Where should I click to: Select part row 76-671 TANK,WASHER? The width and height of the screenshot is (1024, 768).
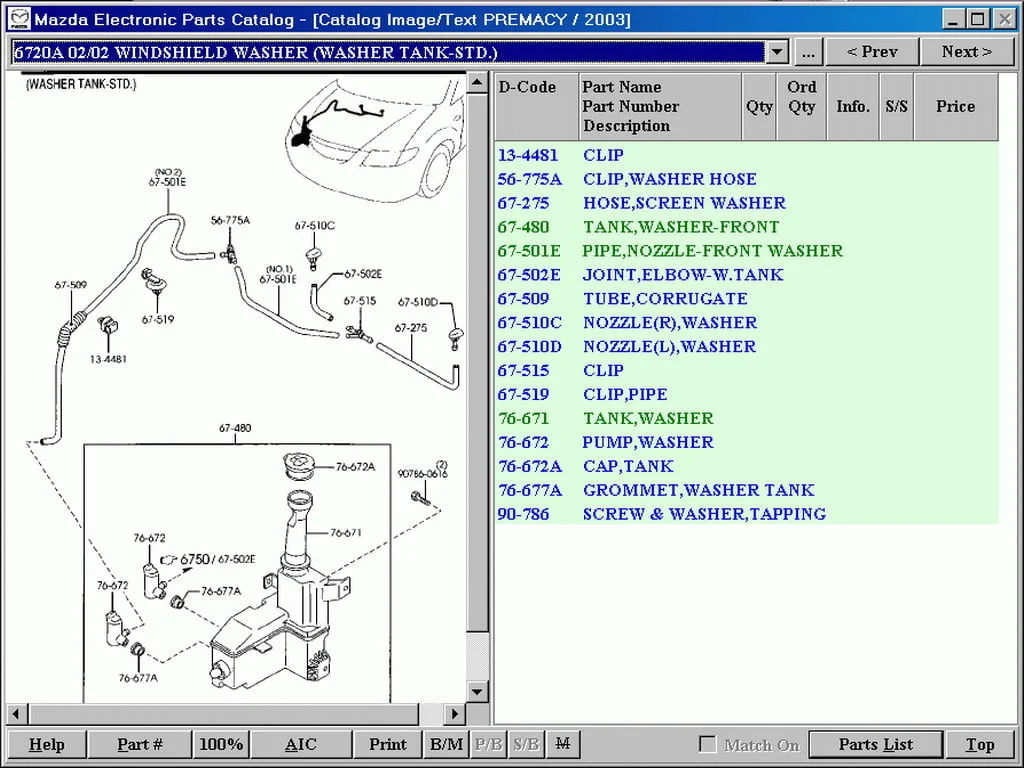click(746, 419)
